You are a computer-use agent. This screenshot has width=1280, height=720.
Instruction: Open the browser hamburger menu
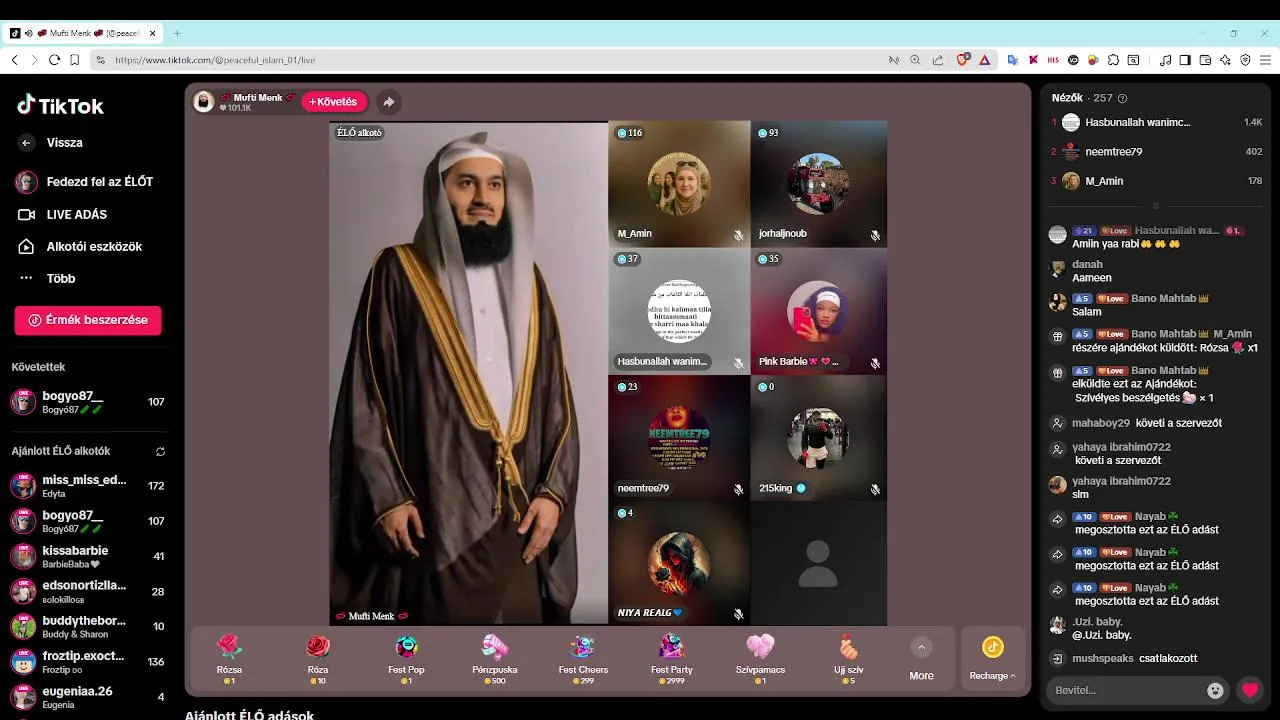point(1265,60)
